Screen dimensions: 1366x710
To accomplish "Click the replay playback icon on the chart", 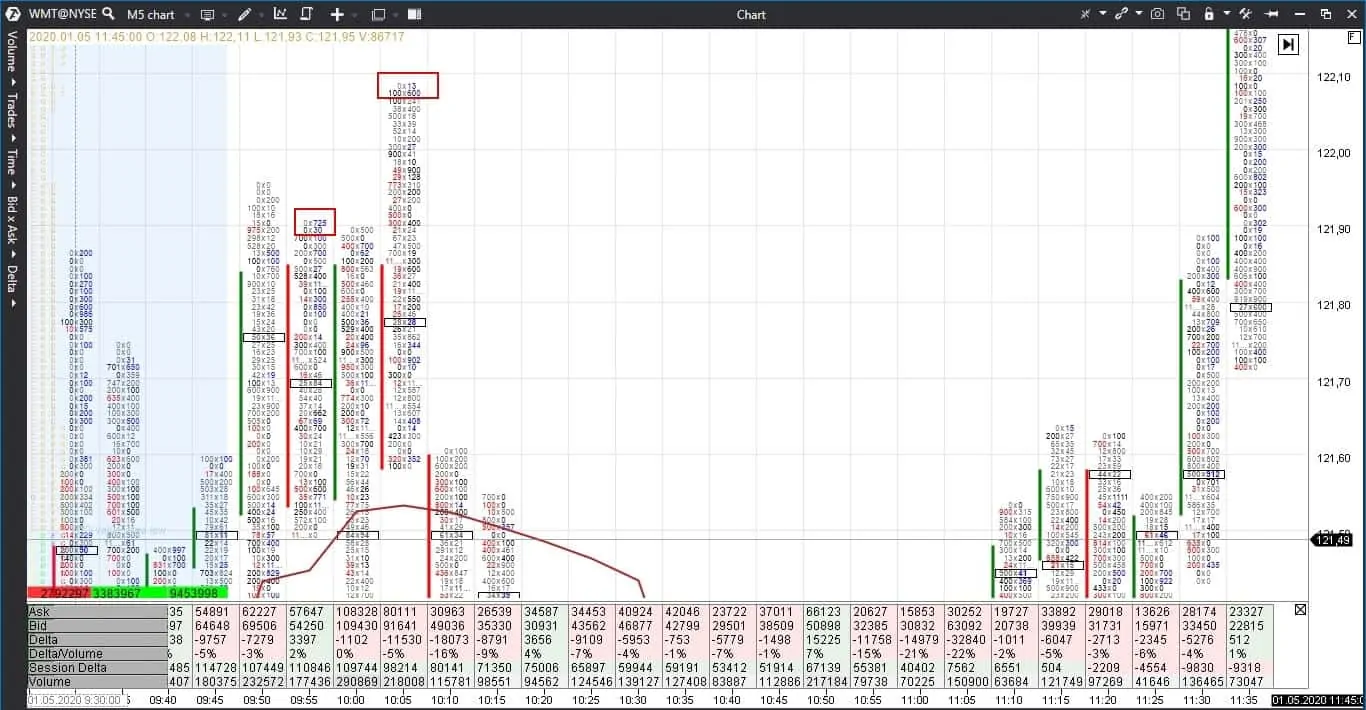I will (x=1288, y=44).
